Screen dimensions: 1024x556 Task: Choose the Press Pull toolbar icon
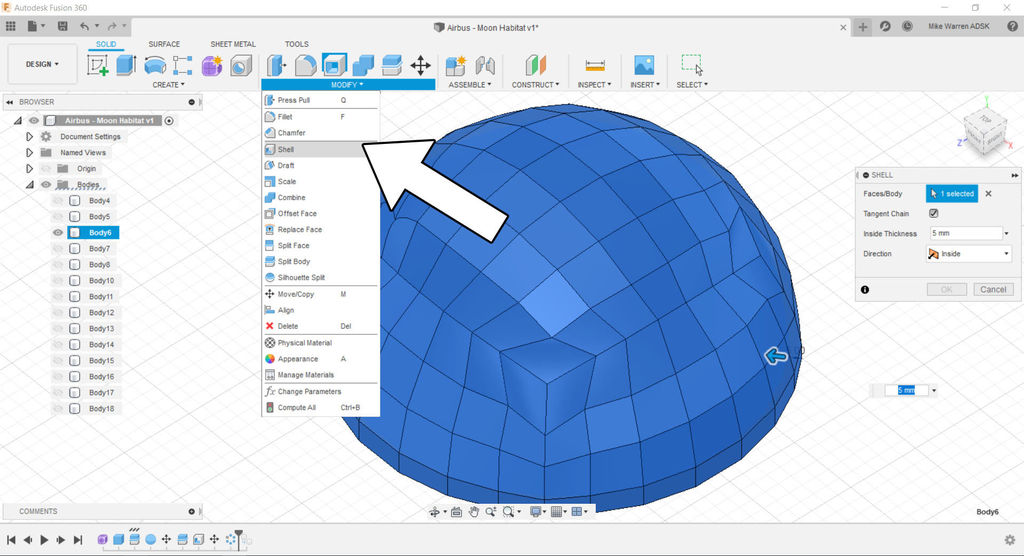[x=276, y=65]
